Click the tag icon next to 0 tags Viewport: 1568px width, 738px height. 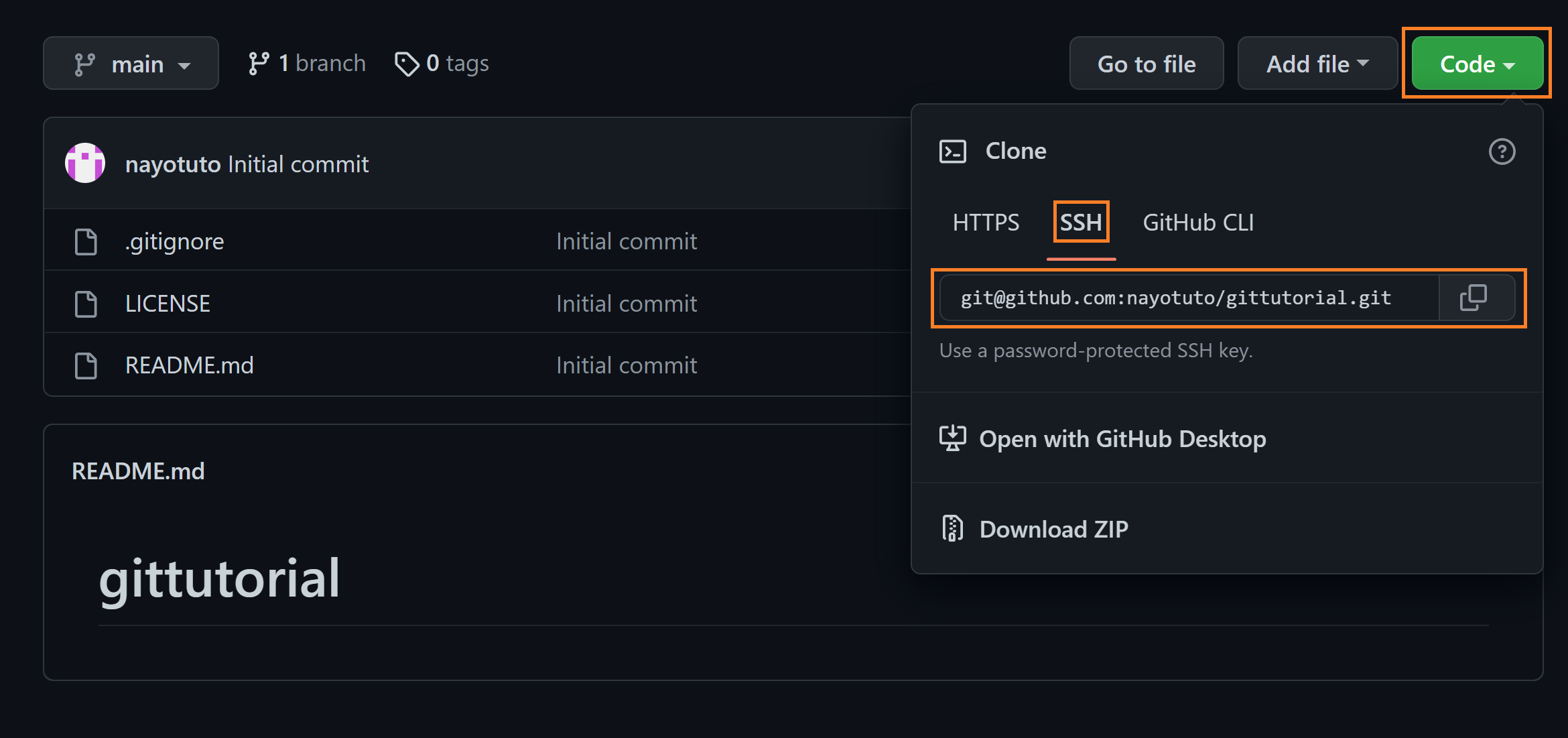pos(406,64)
